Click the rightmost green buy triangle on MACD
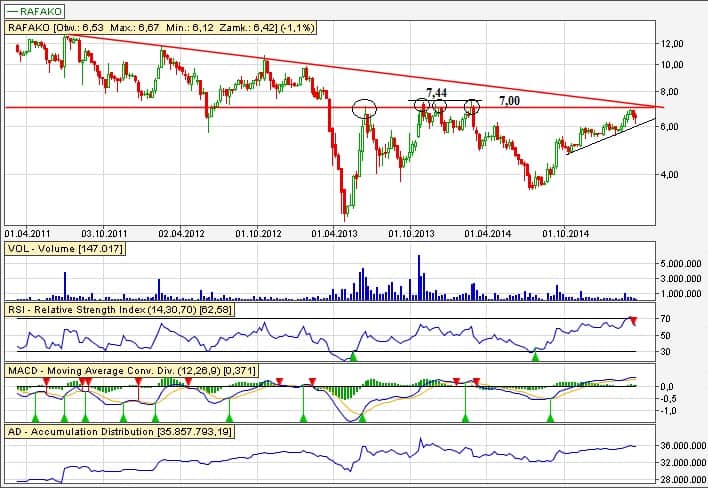708x489 pixels. 550,417
